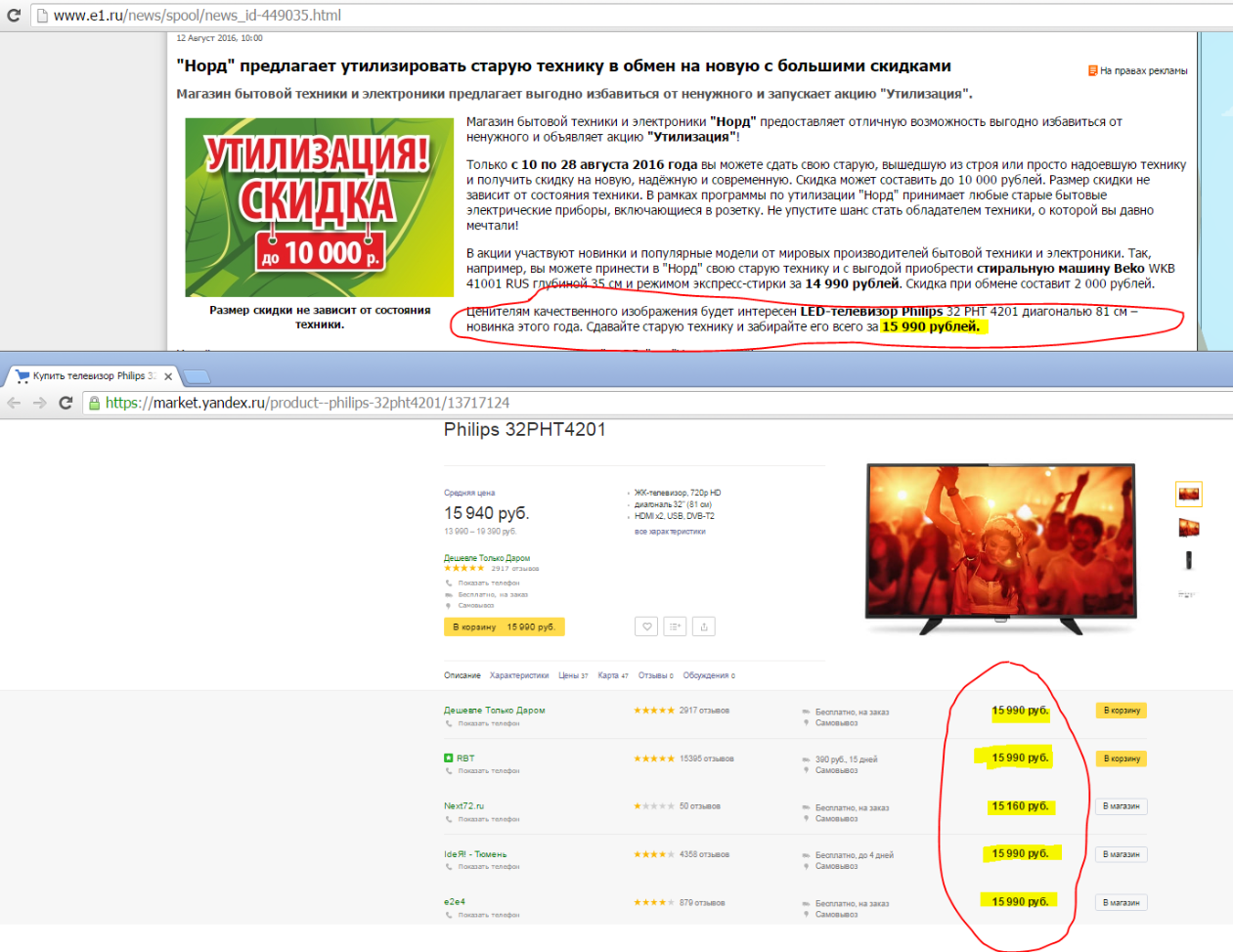This screenshot has height=952, width=1233.
Task: Reload the e1.ru news page
Action: 14,16
